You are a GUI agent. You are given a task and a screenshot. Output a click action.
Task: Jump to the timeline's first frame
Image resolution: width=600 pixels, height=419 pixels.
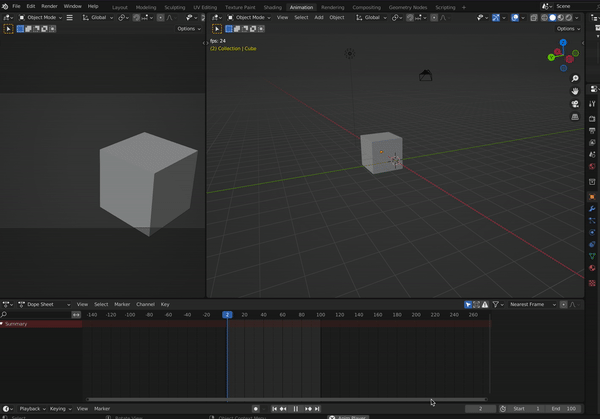click(x=274, y=409)
